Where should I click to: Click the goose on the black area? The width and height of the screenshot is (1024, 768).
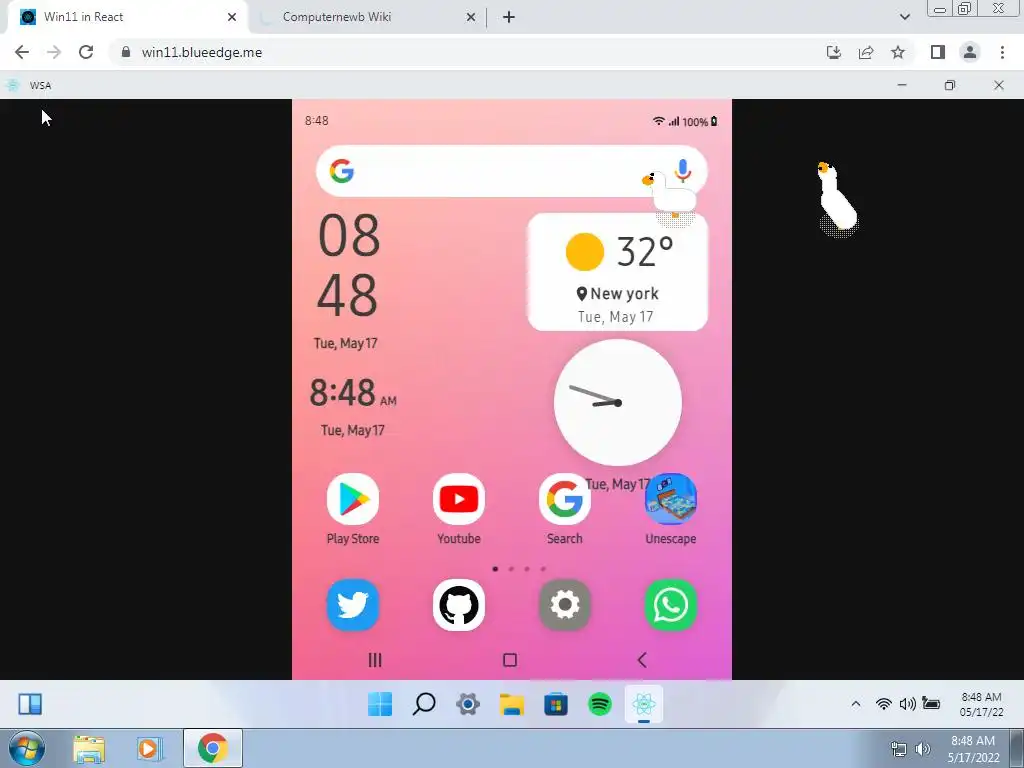[x=837, y=198]
